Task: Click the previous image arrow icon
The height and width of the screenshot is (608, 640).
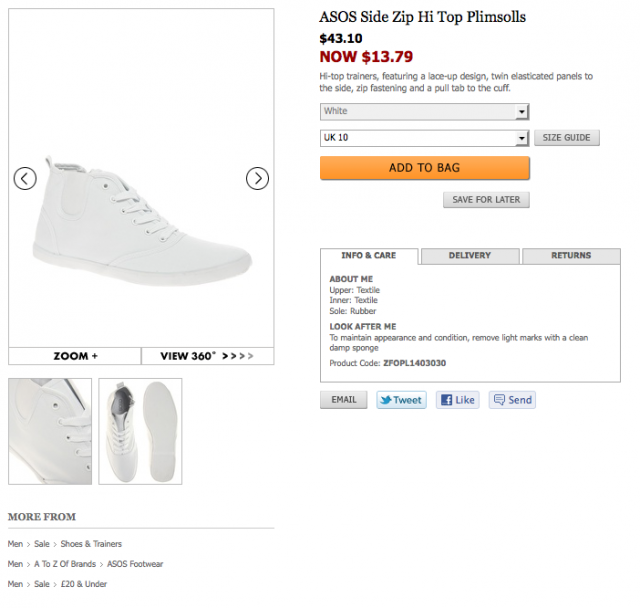Action: pyautogui.click(x=25, y=179)
